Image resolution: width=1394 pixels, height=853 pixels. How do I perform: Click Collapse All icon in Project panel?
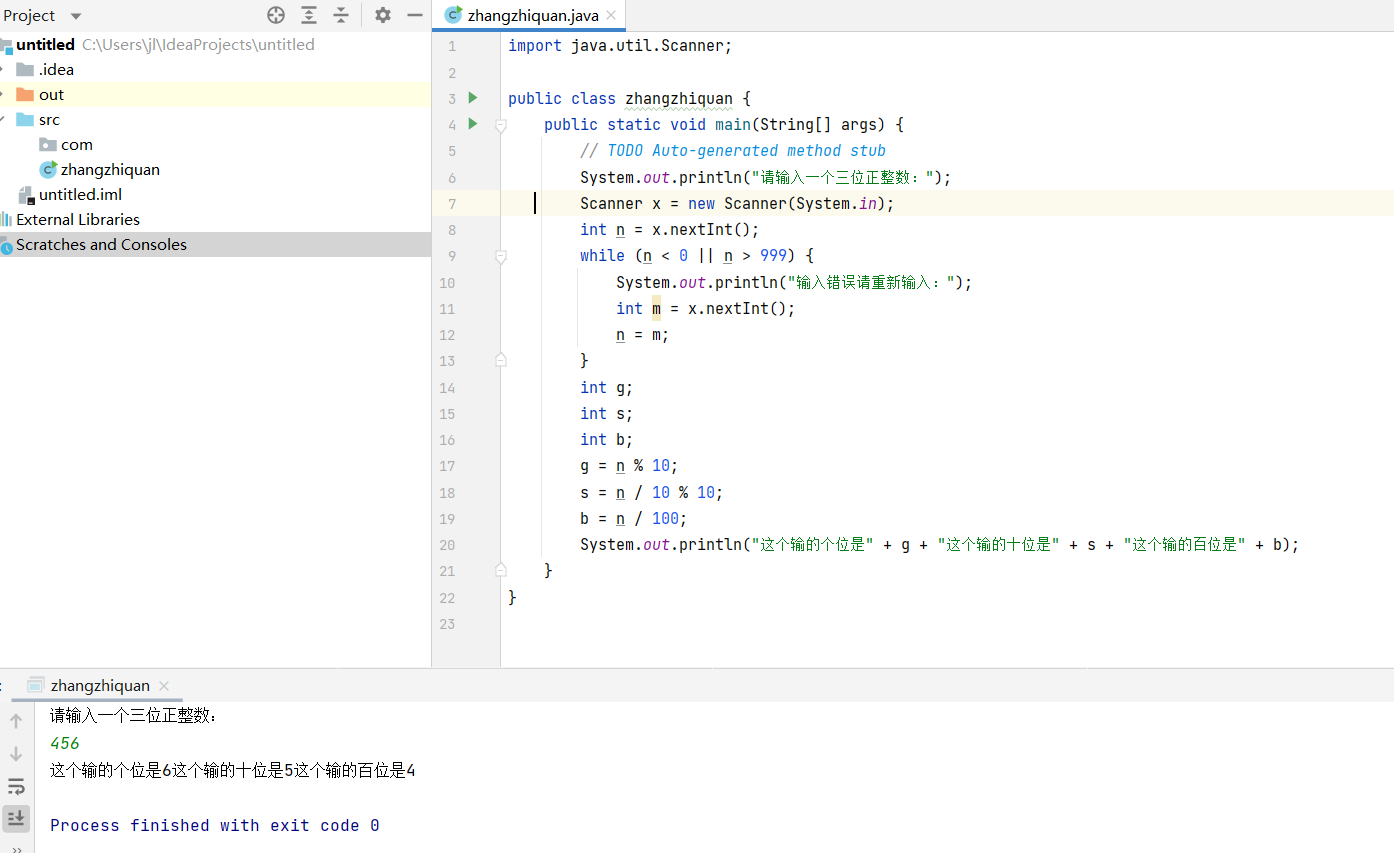pos(341,15)
